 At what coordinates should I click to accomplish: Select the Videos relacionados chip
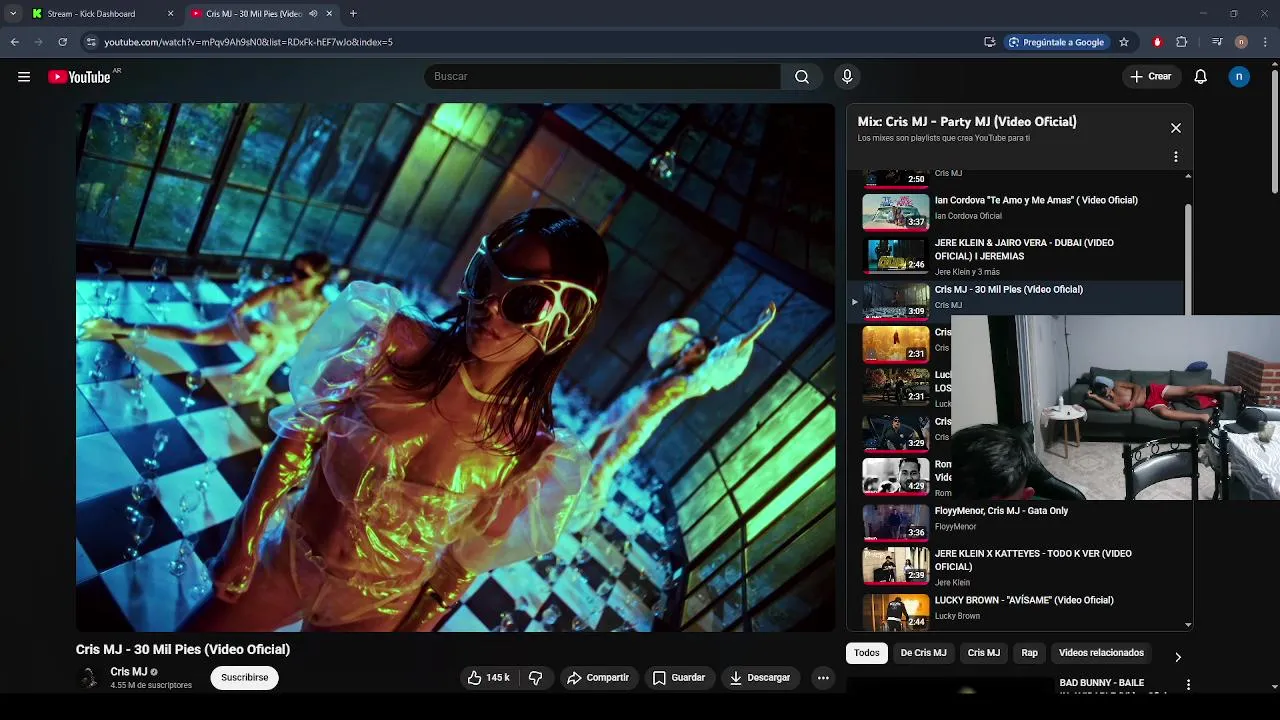[x=1101, y=653]
